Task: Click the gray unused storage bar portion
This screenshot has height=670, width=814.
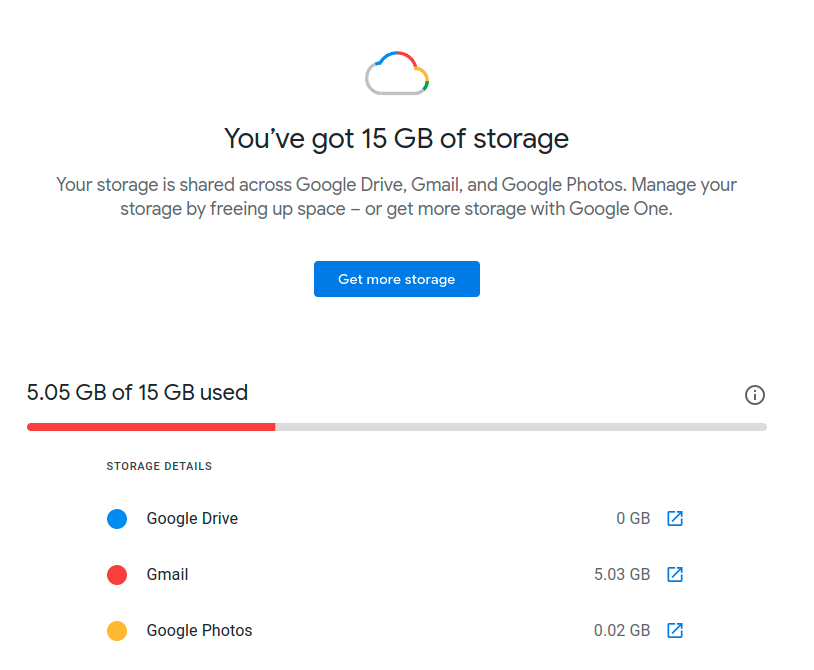Action: point(521,427)
